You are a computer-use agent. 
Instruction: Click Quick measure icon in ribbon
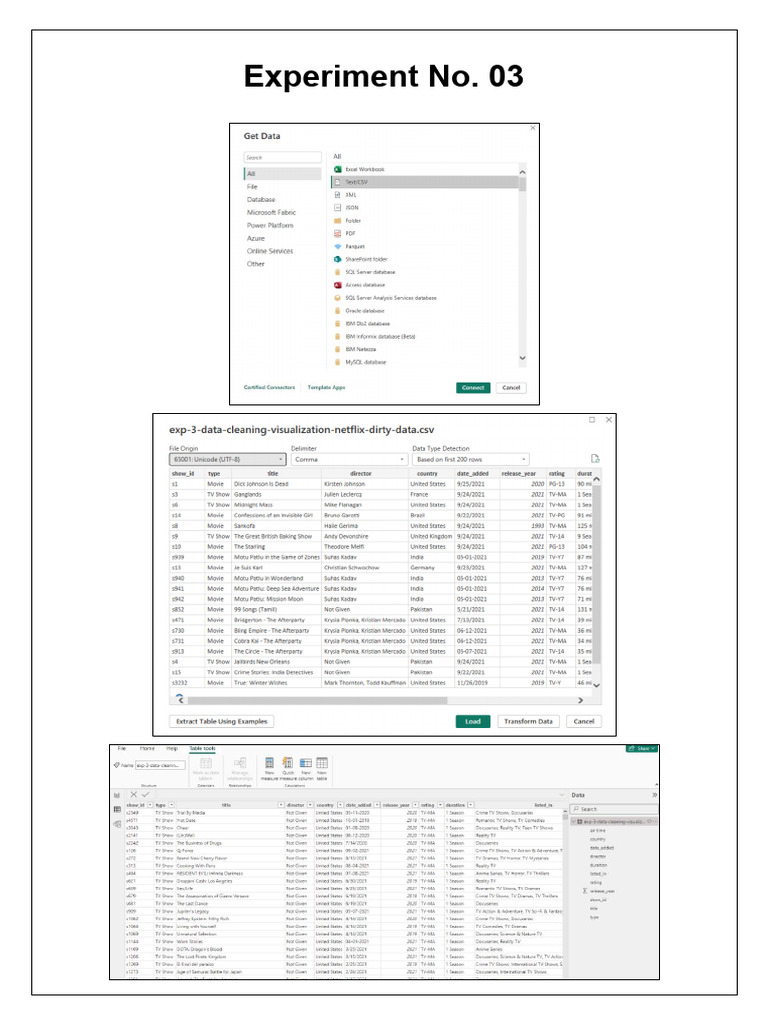287,763
